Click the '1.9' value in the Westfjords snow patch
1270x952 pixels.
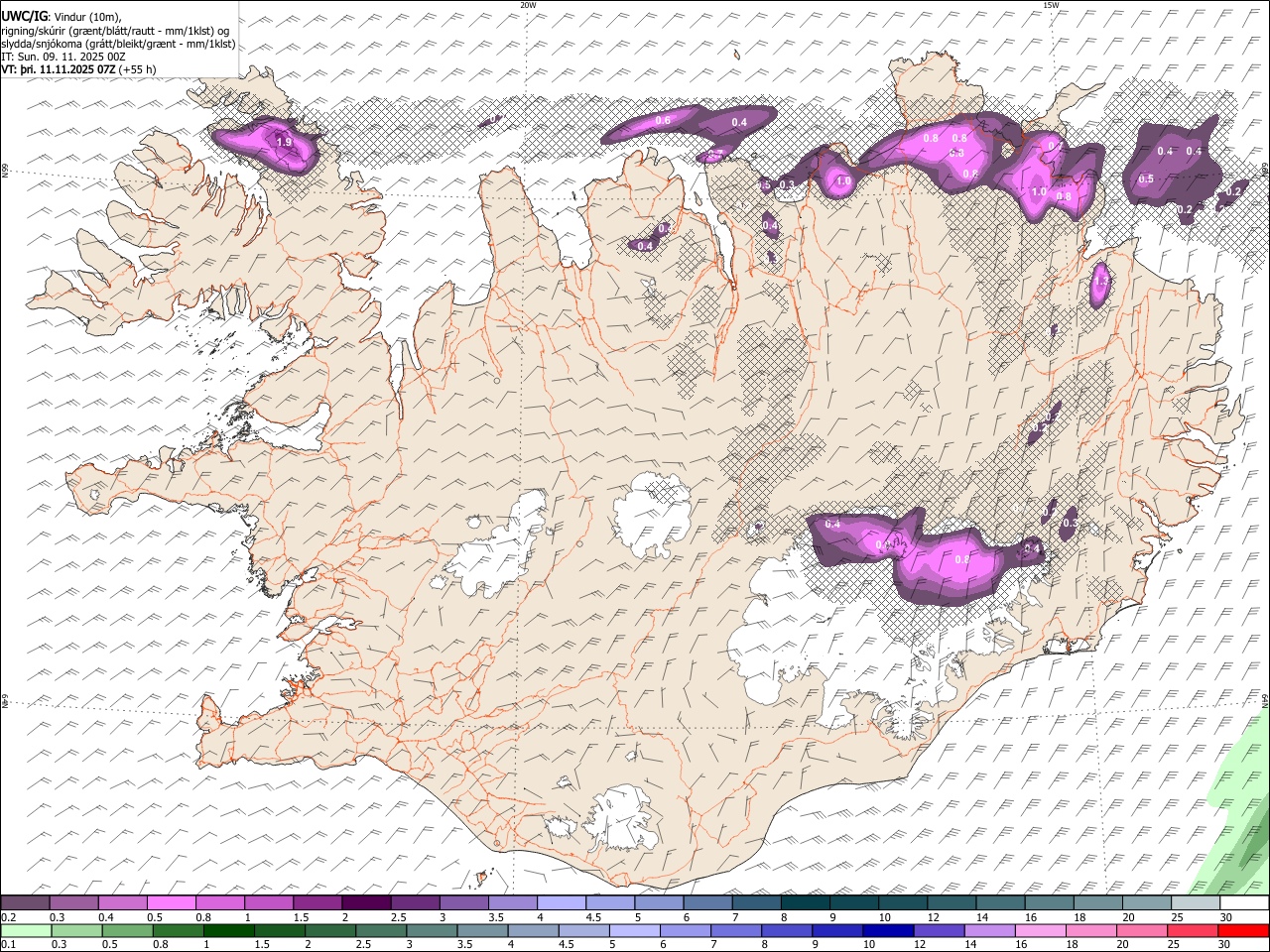click(284, 143)
